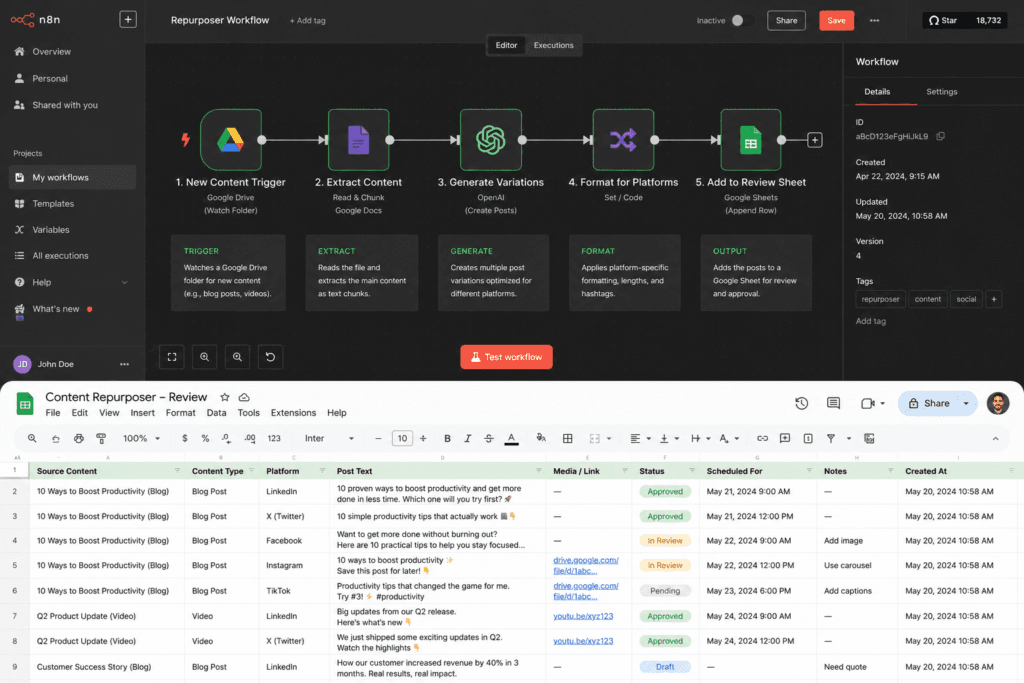Open version history in Google Sheets

(x=801, y=403)
